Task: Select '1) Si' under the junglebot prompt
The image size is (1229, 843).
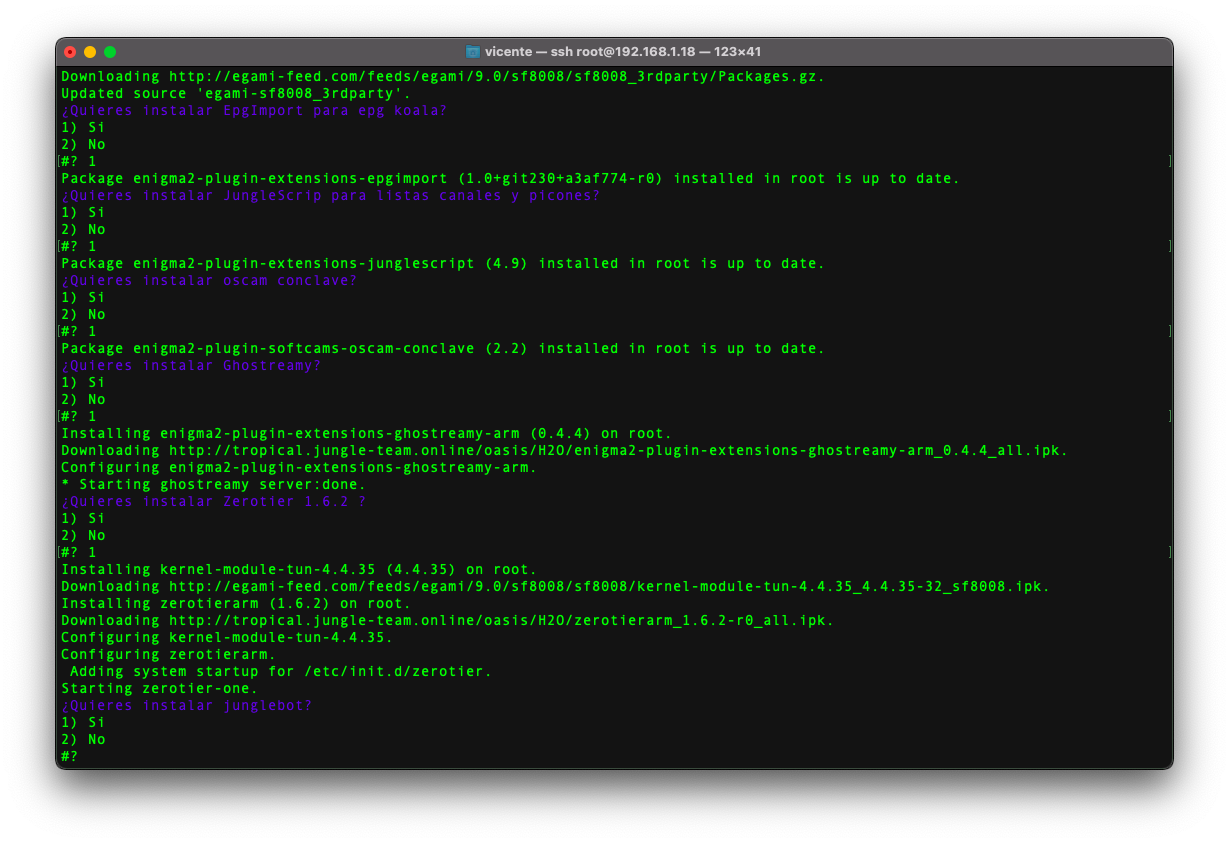Action: point(83,723)
